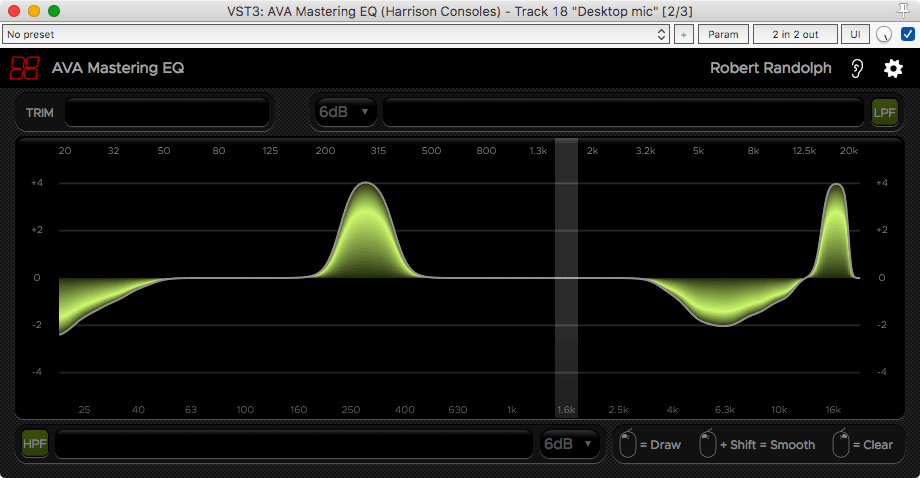Image resolution: width=920 pixels, height=478 pixels.
Task: Click the 1k frequency label
Action: (512, 409)
